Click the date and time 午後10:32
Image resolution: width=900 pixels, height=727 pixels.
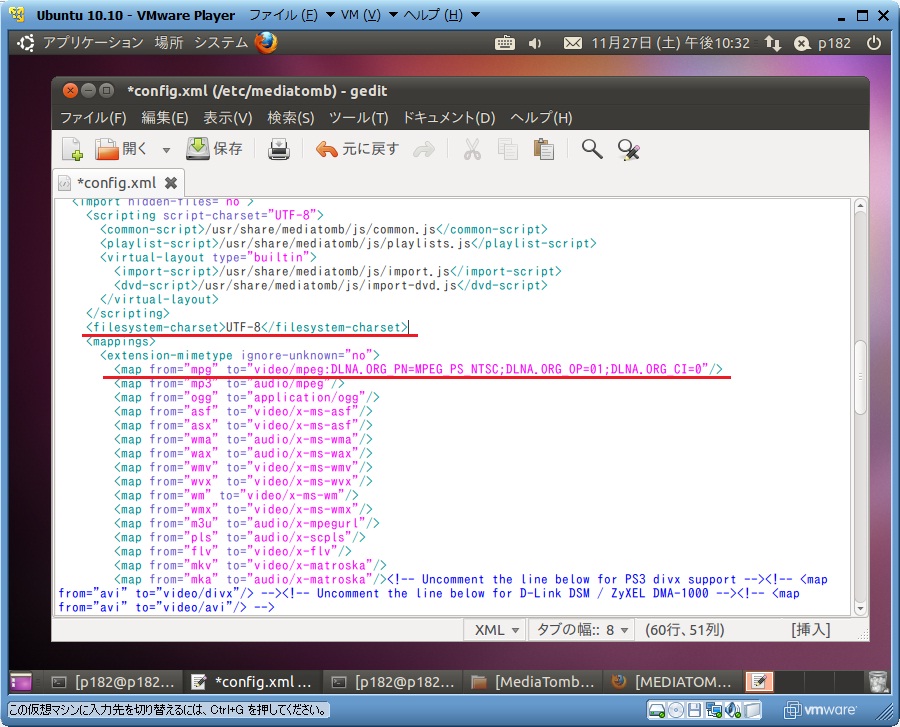click(x=670, y=43)
